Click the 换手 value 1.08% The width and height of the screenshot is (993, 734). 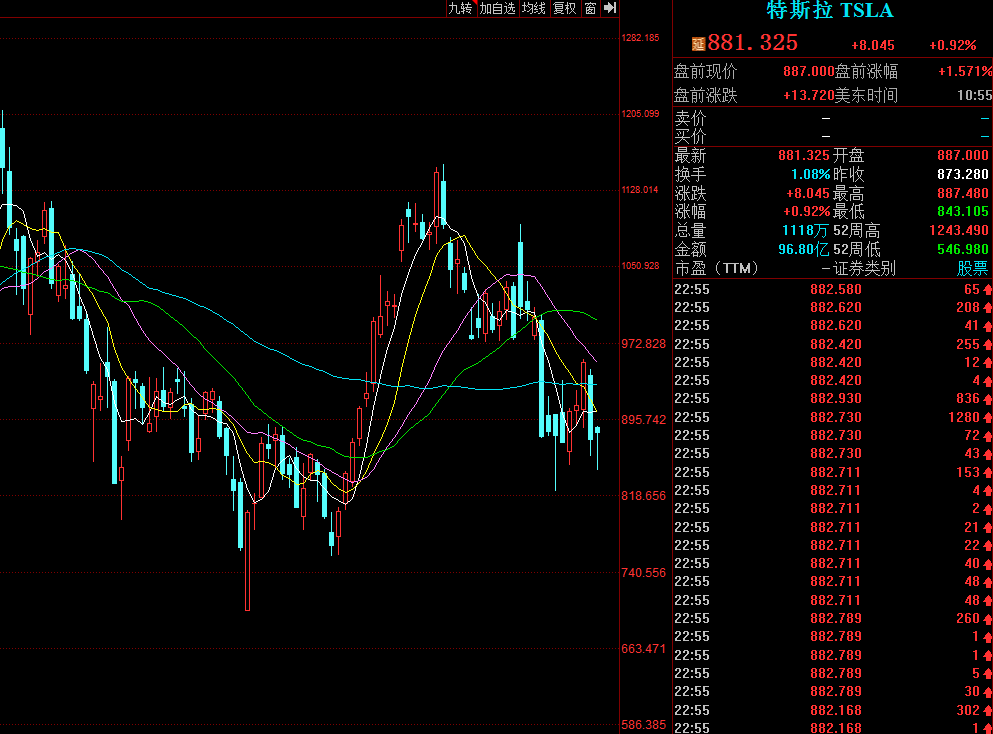pyautogui.click(x=810, y=174)
